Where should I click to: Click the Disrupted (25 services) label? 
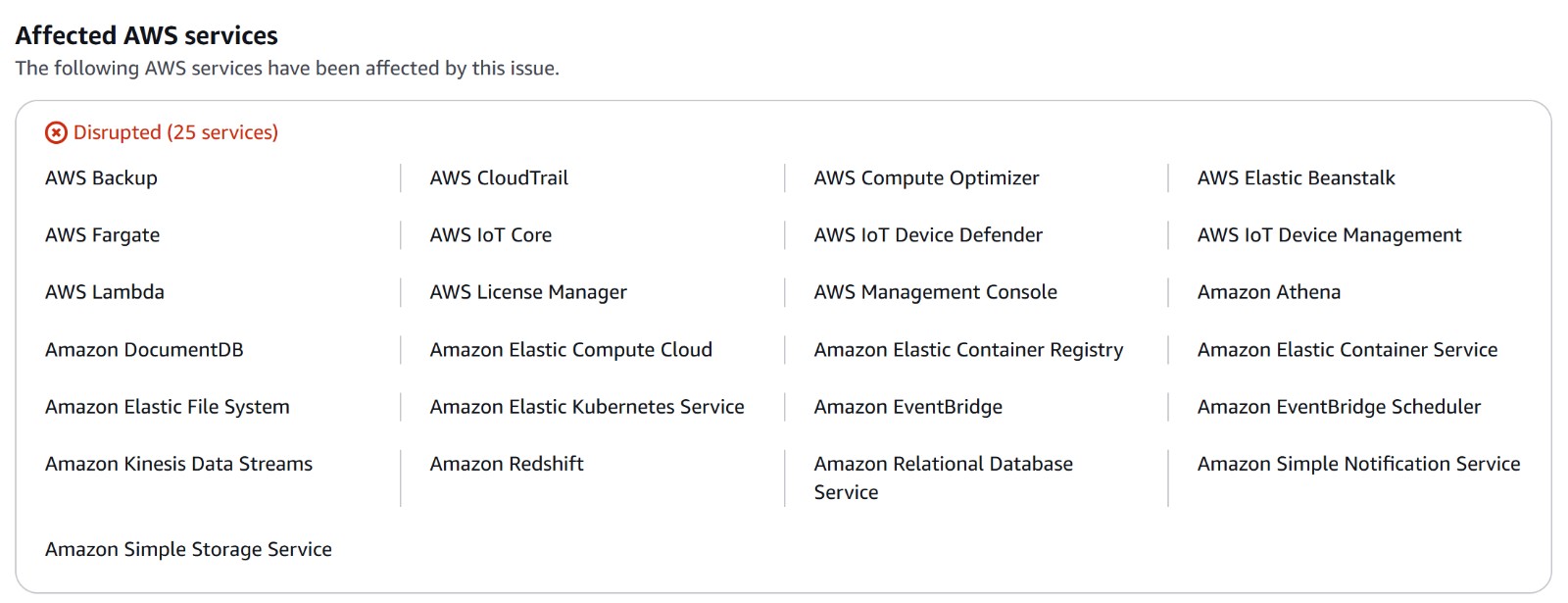[175, 132]
